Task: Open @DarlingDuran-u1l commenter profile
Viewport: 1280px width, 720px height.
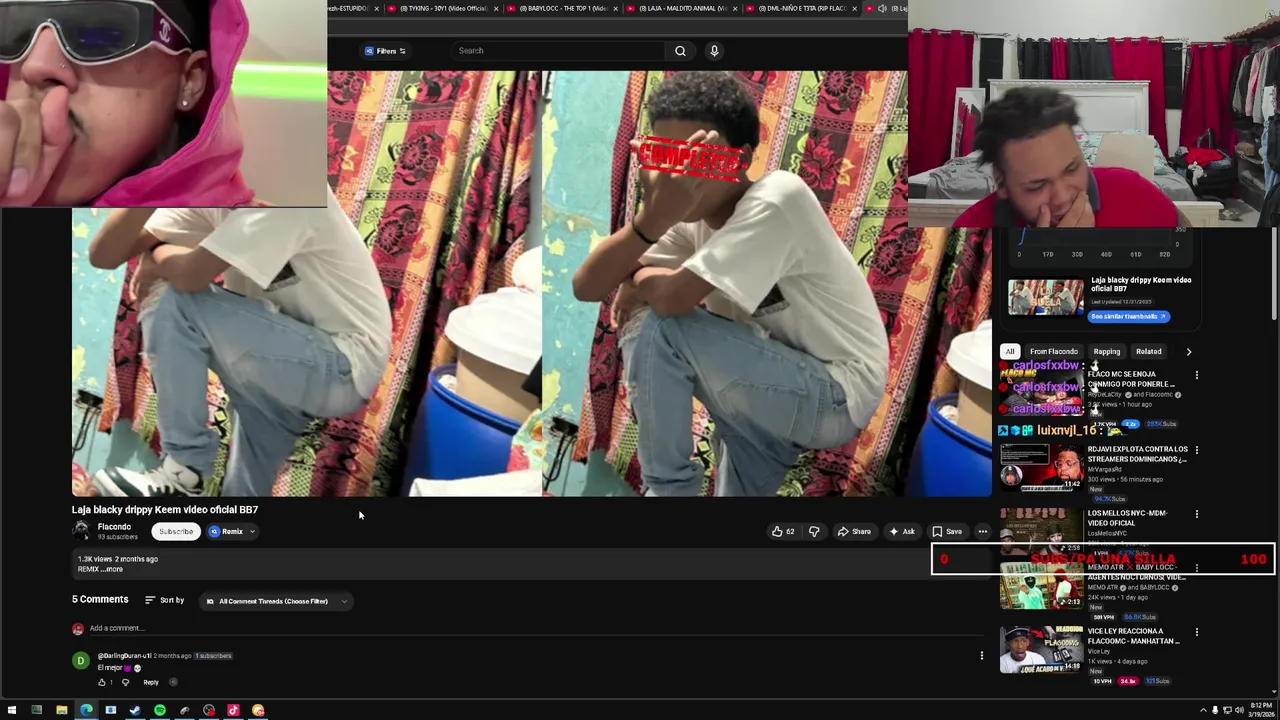Action: pyautogui.click(x=124, y=656)
